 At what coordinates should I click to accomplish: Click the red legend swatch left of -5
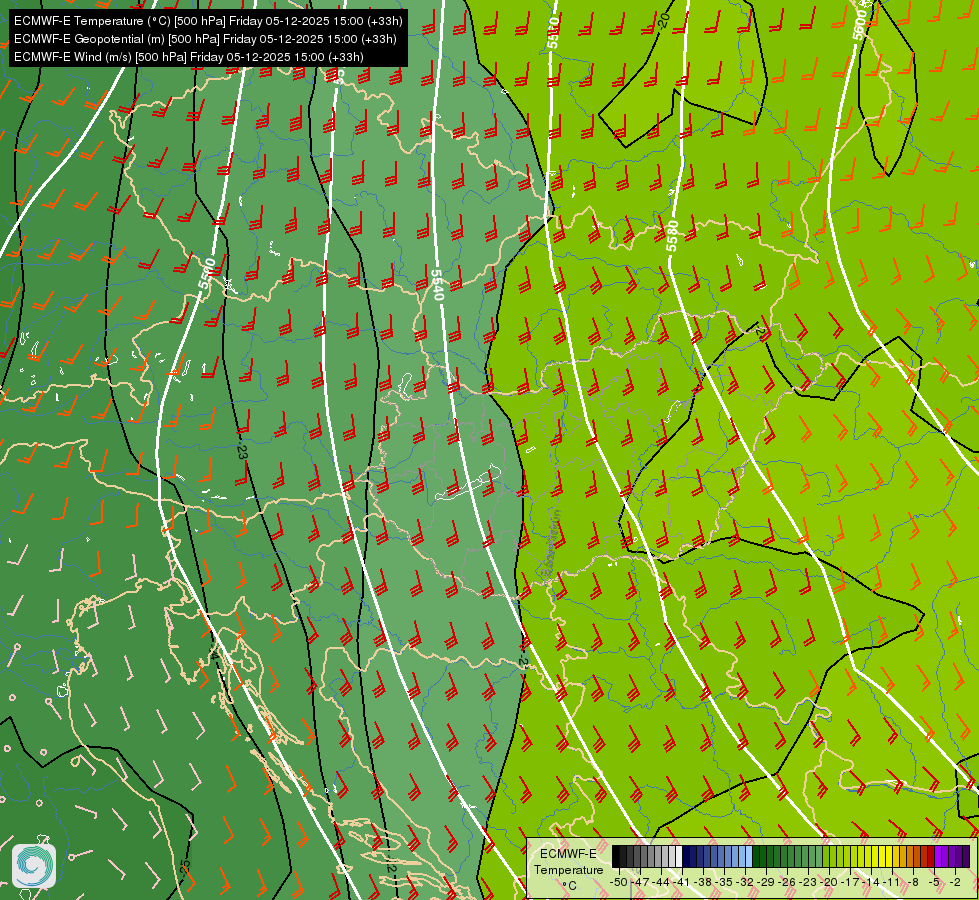pos(931,856)
